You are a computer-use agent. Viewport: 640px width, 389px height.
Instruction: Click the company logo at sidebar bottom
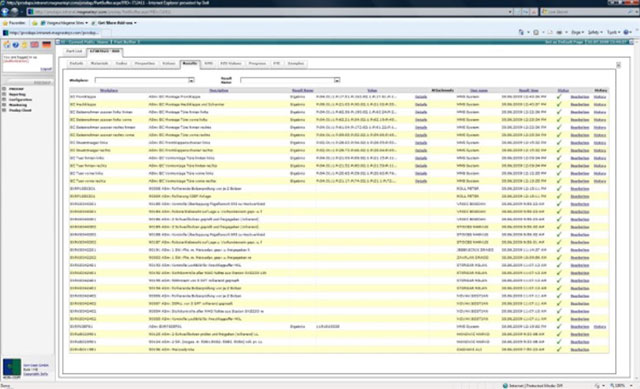[x=12, y=367]
